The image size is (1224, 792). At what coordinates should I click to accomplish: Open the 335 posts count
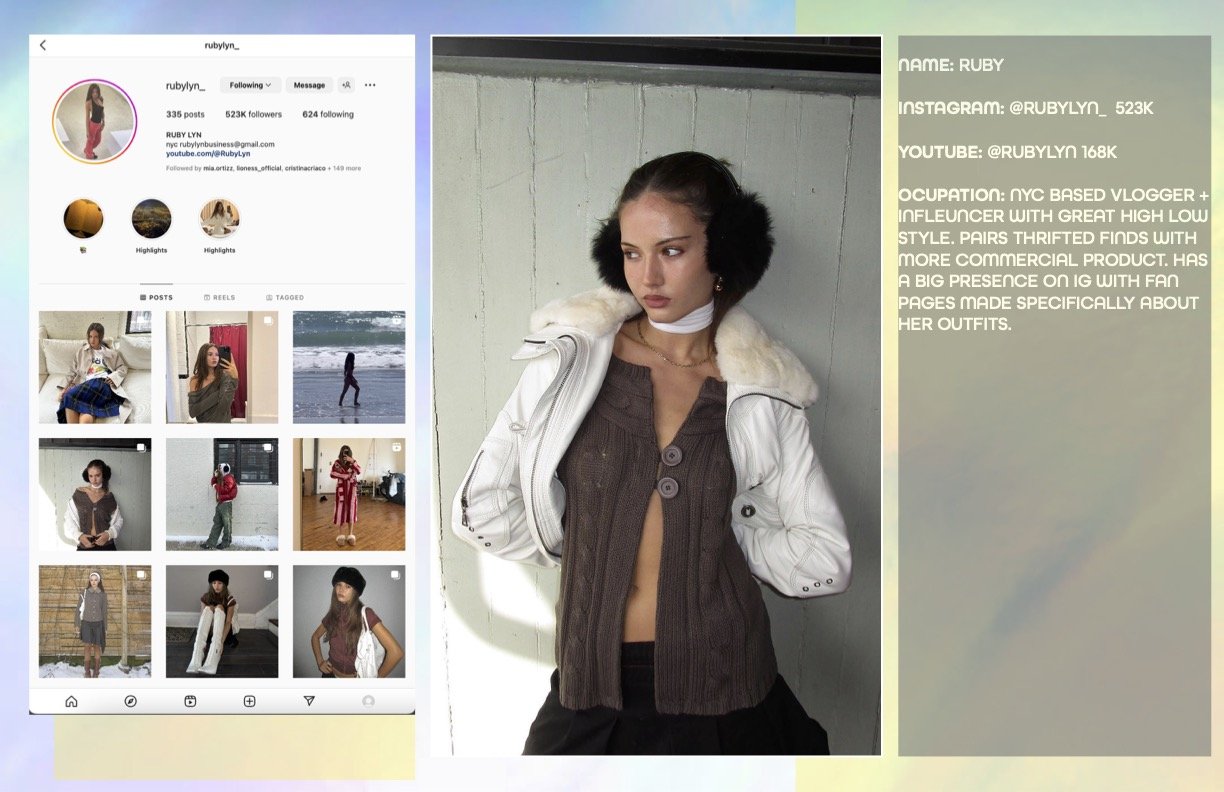click(x=185, y=114)
